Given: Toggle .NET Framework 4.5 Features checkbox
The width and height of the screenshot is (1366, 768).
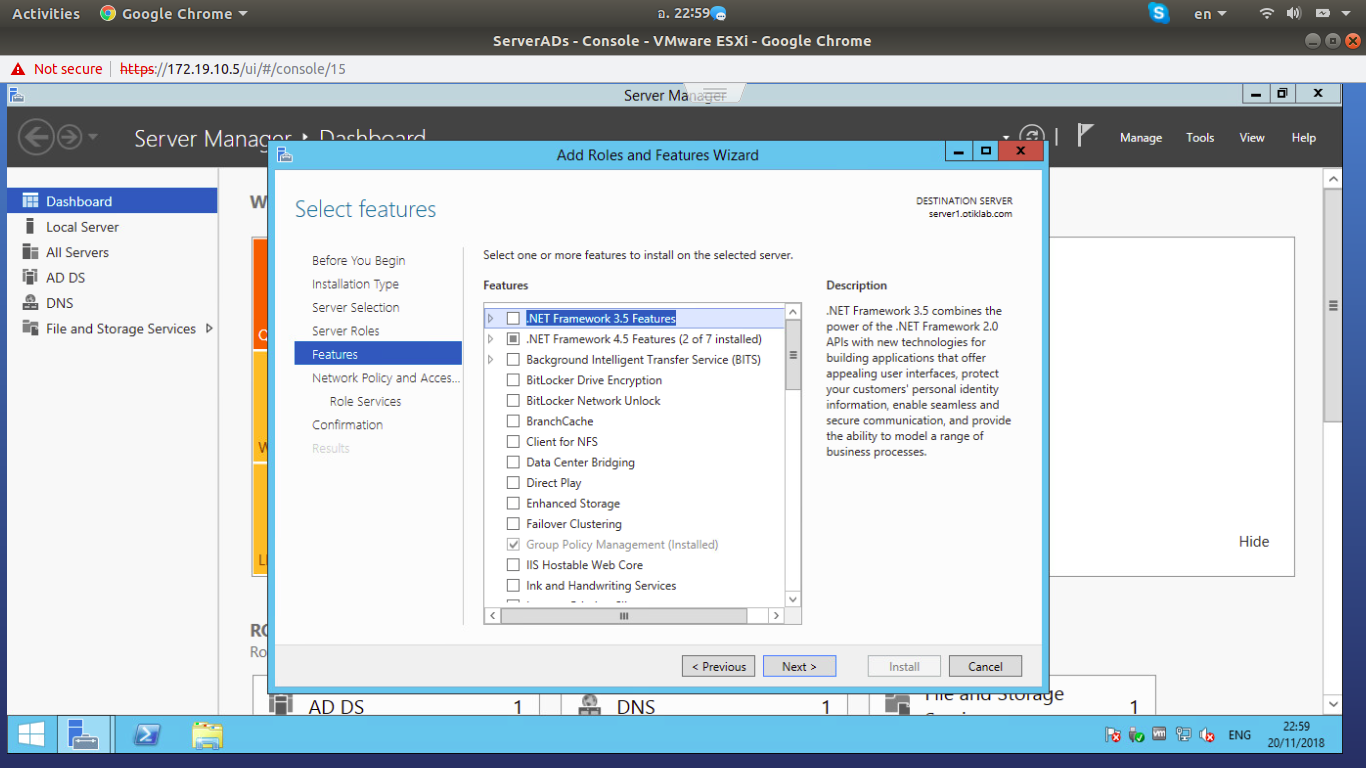Looking at the screenshot, I should [513, 339].
